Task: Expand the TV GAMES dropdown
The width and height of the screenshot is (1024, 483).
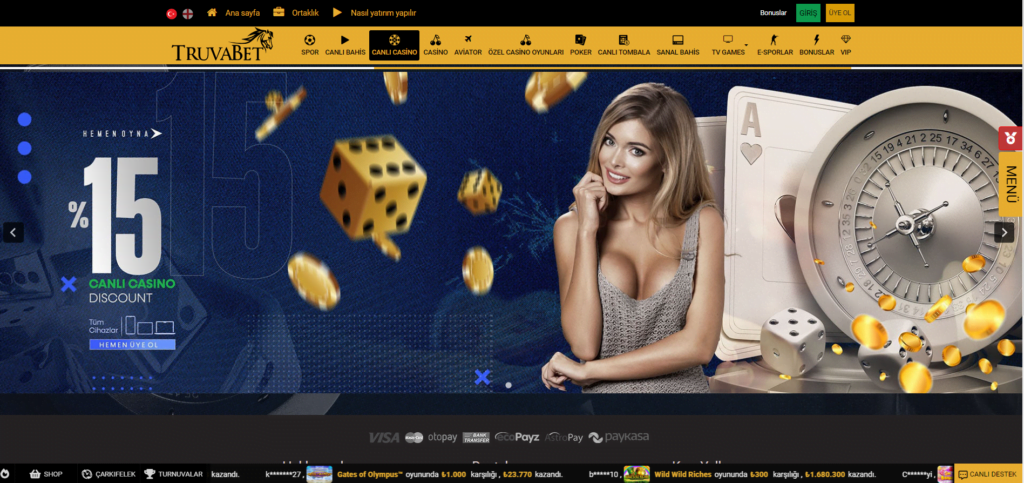Action: (728, 46)
